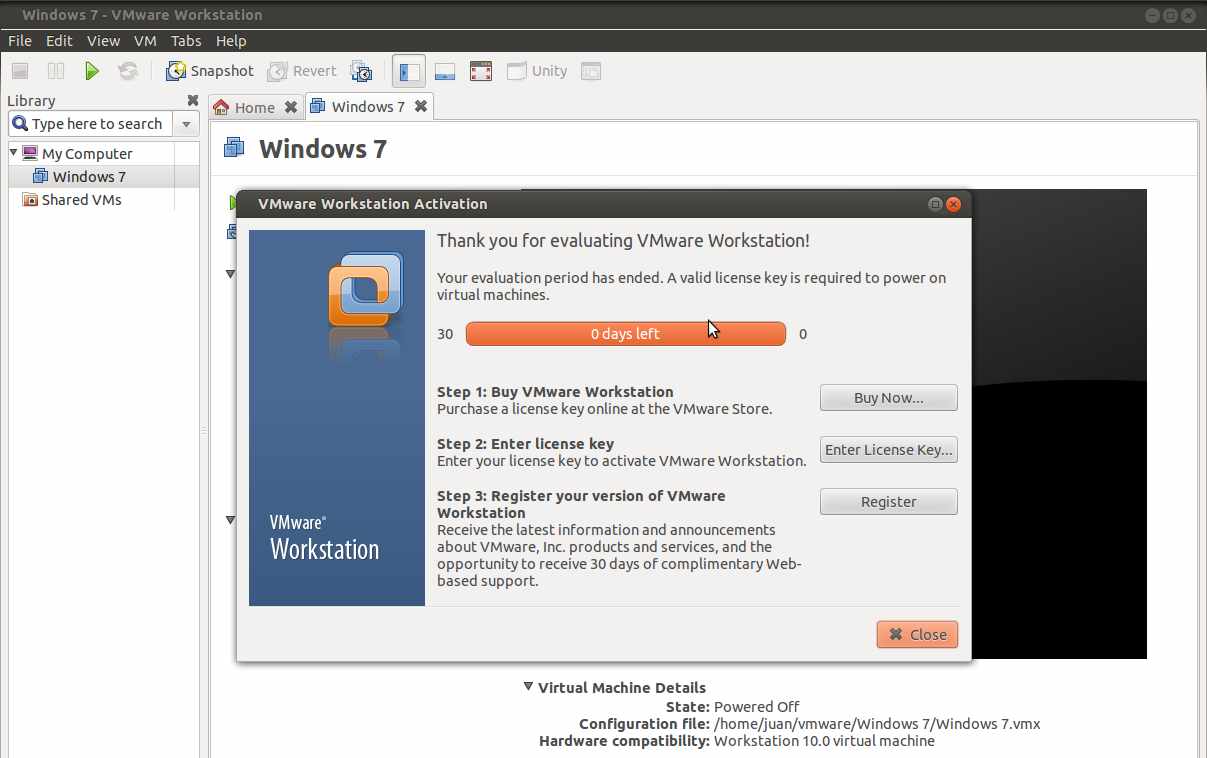Click the Unity toolbar button
1207x758 pixels.
537,71
